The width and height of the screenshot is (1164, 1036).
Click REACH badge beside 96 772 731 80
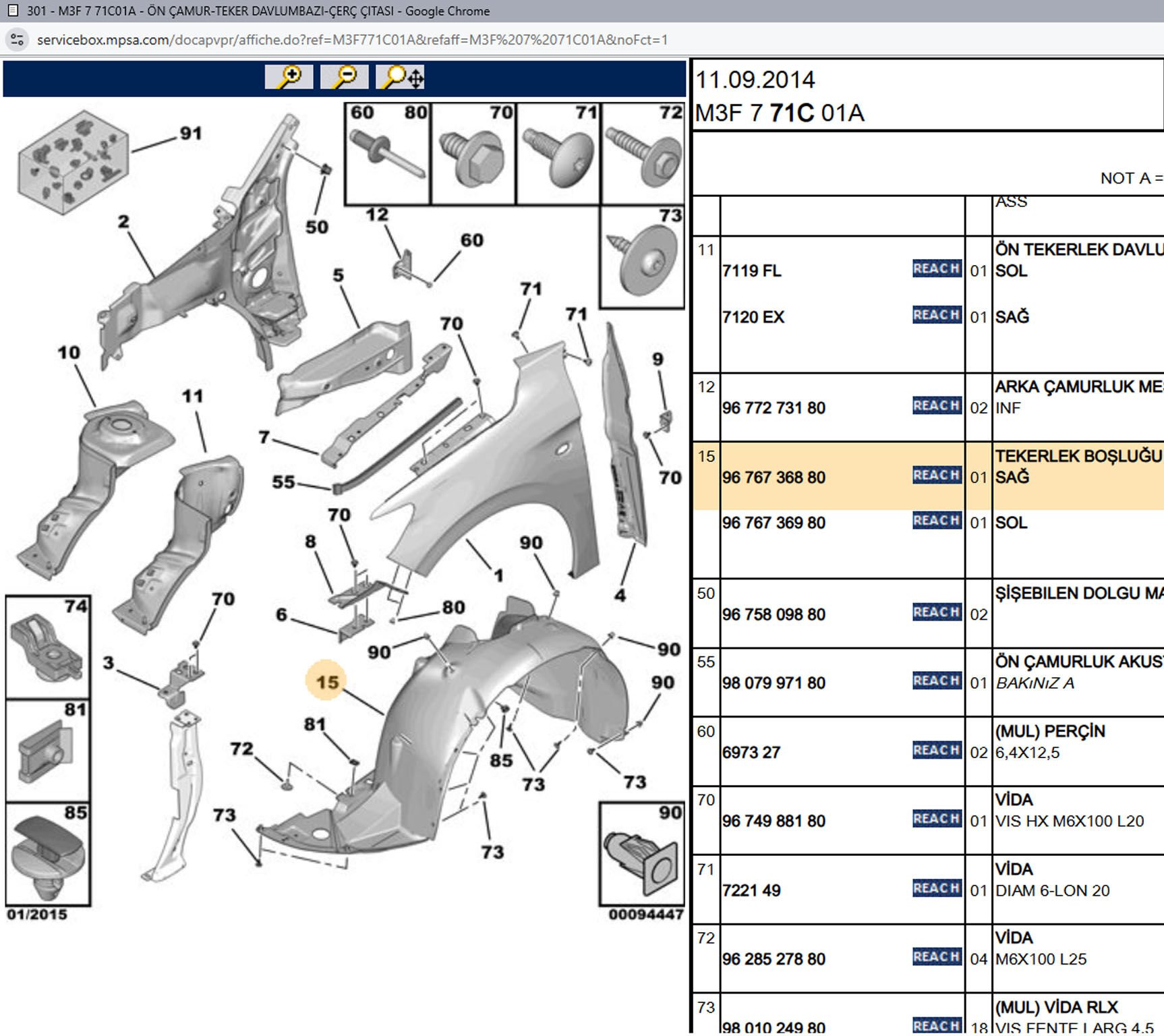936,405
